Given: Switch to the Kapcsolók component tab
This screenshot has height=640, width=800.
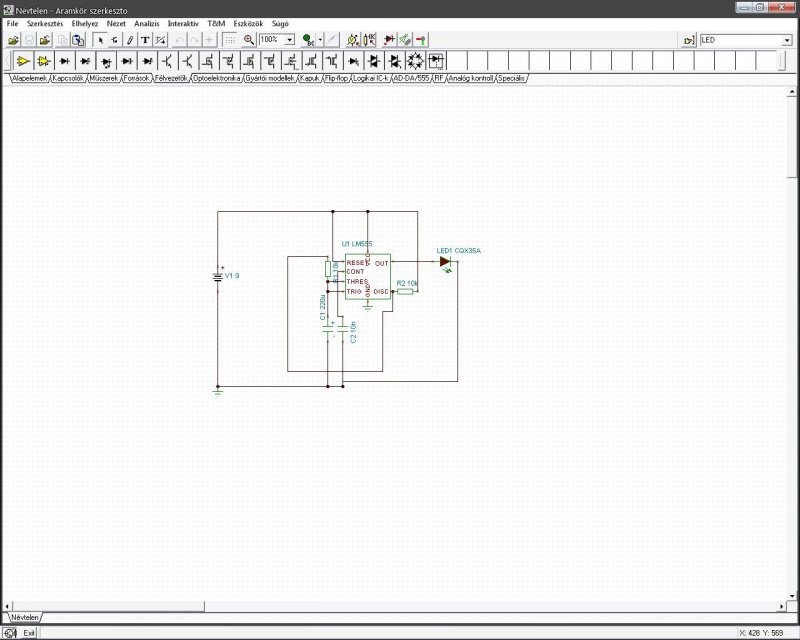Looking at the screenshot, I should click(x=68, y=78).
